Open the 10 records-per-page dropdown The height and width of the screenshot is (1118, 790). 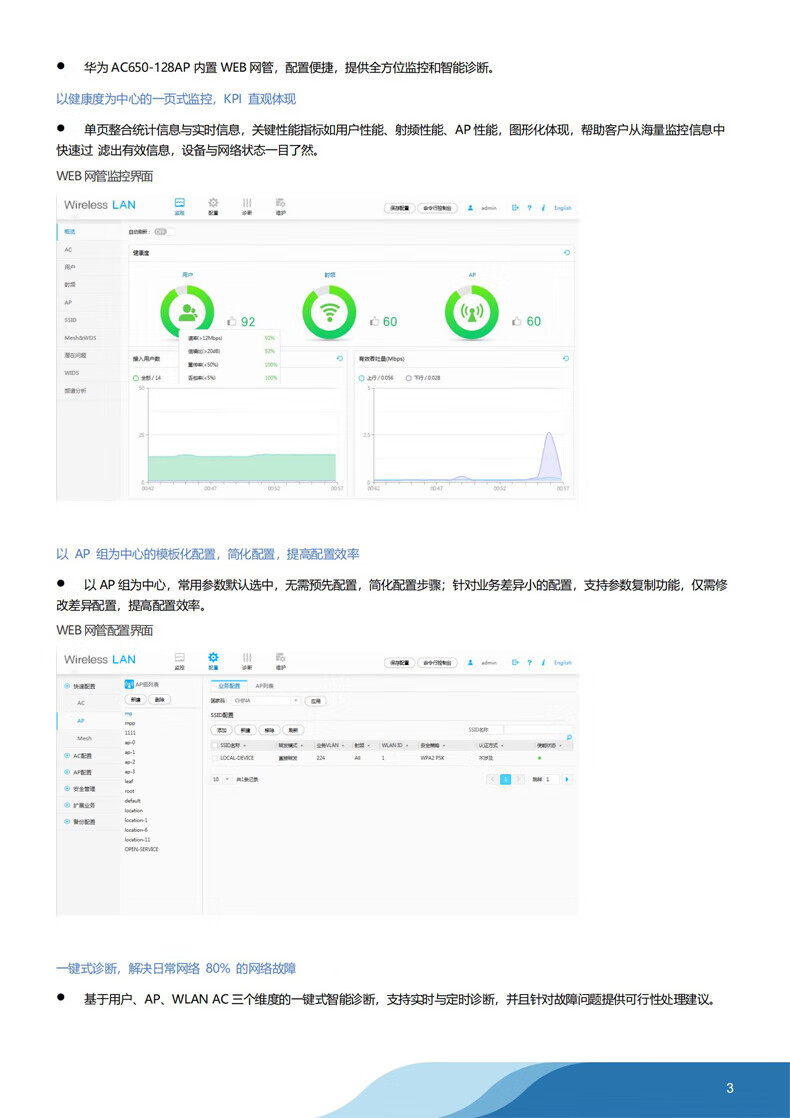pyautogui.click(x=220, y=778)
